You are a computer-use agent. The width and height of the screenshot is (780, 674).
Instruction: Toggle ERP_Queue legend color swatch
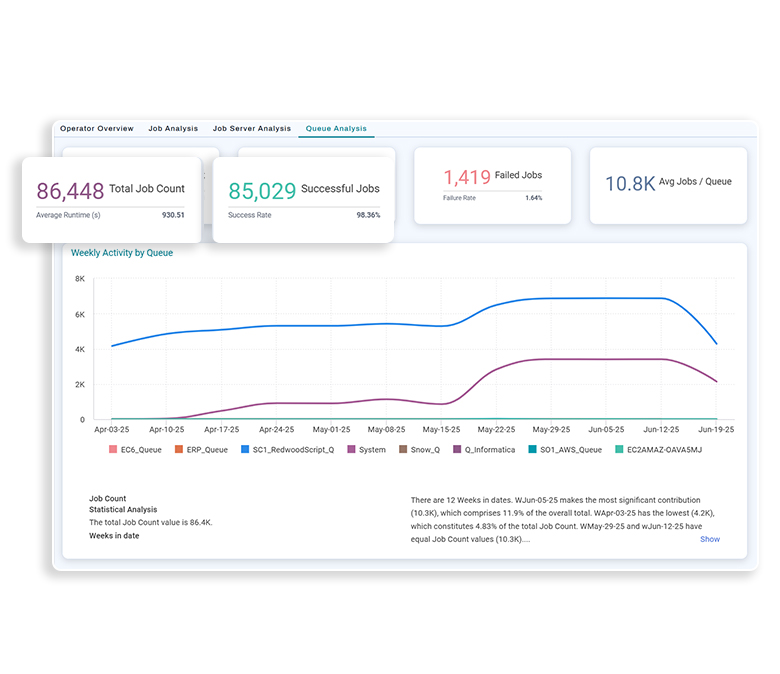(180, 450)
